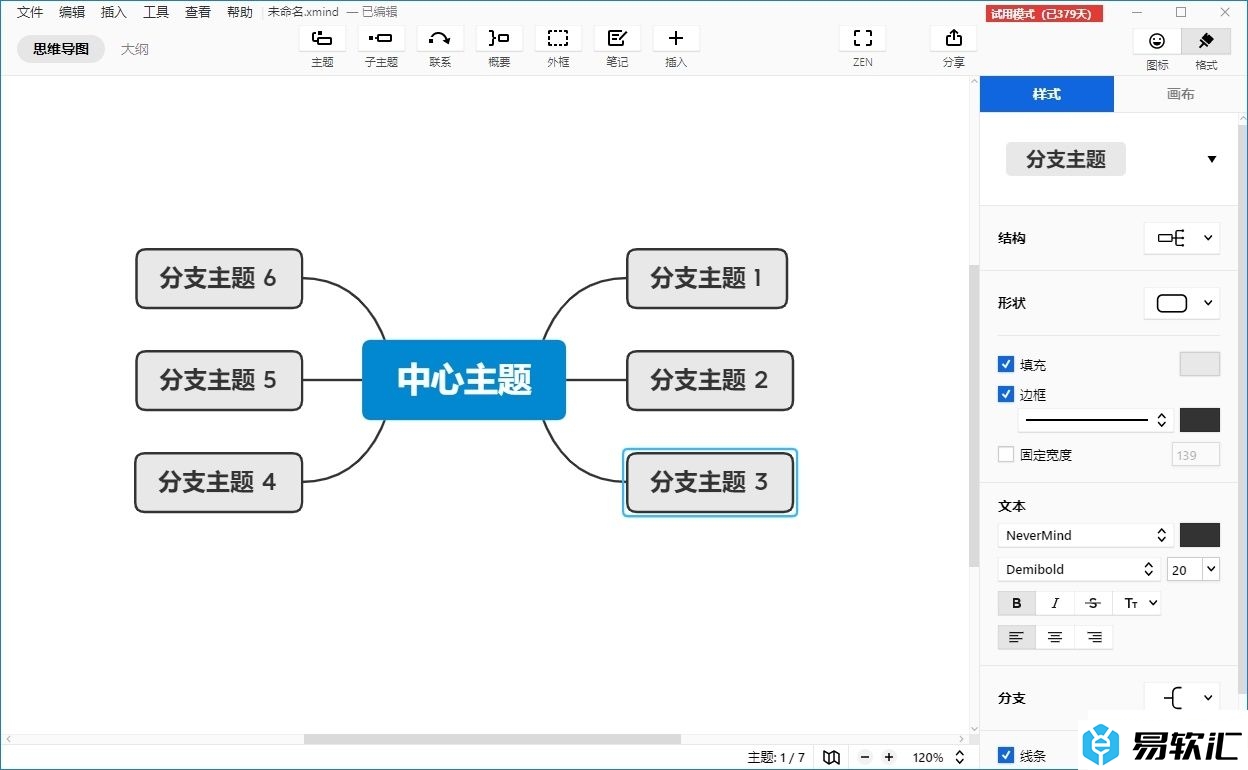This screenshot has width=1248, height=770.
Task: Switch to Outline (大纲) view
Action: coord(135,48)
